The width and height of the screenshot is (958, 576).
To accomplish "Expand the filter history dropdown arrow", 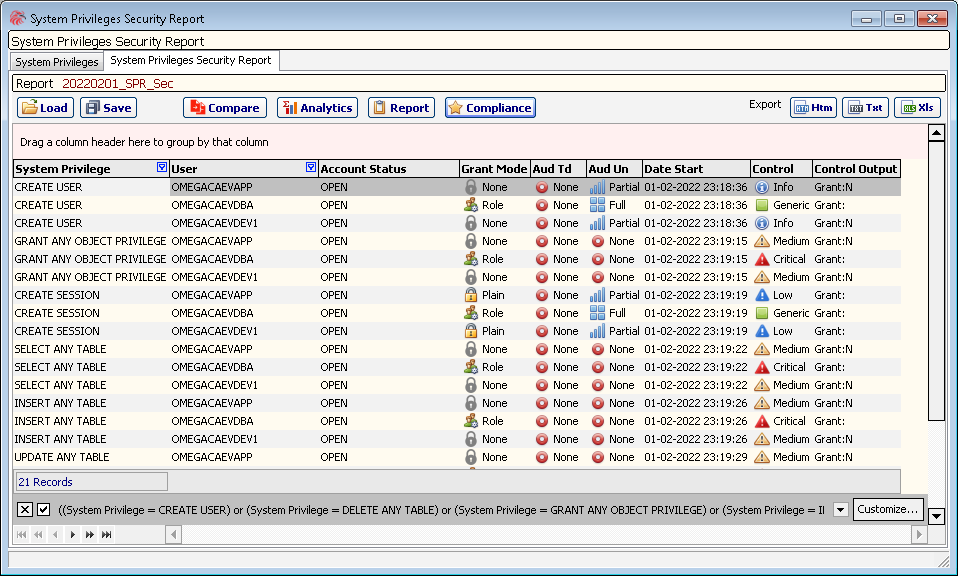I will click(841, 509).
